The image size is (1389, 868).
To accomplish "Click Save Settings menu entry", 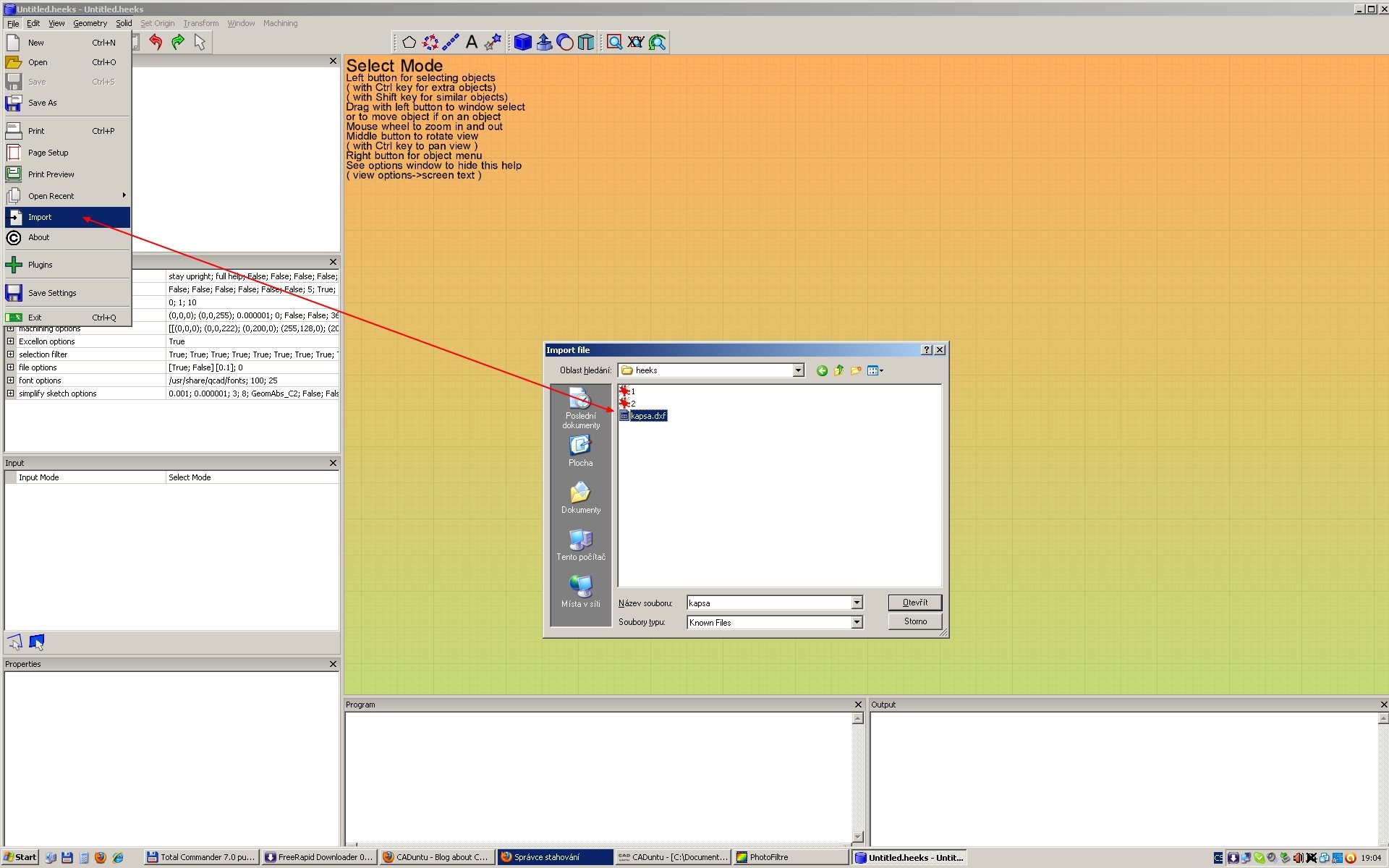I will click(52, 293).
